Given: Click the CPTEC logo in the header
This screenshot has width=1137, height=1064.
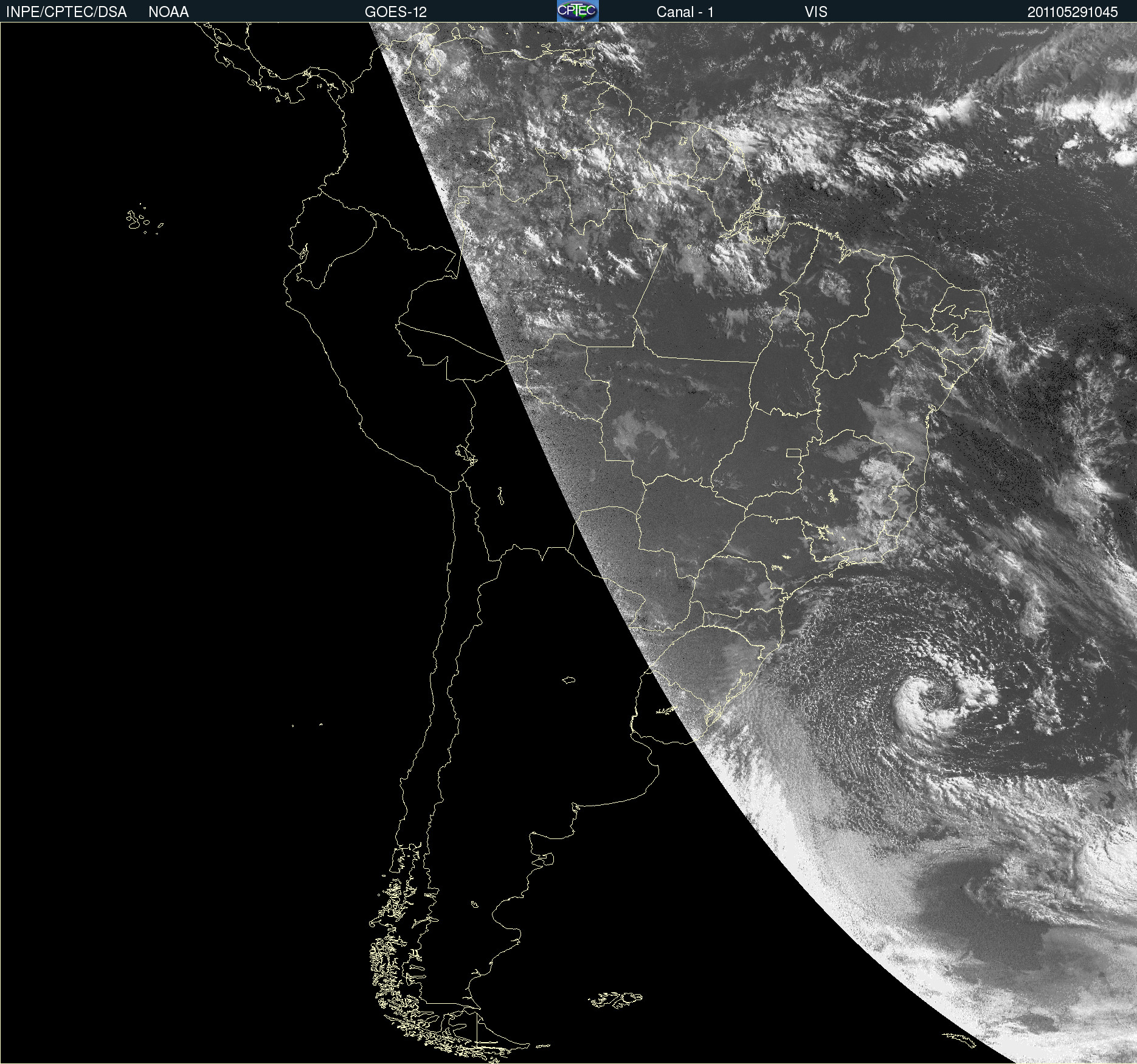Looking at the screenshot, I should pos(578,11).
